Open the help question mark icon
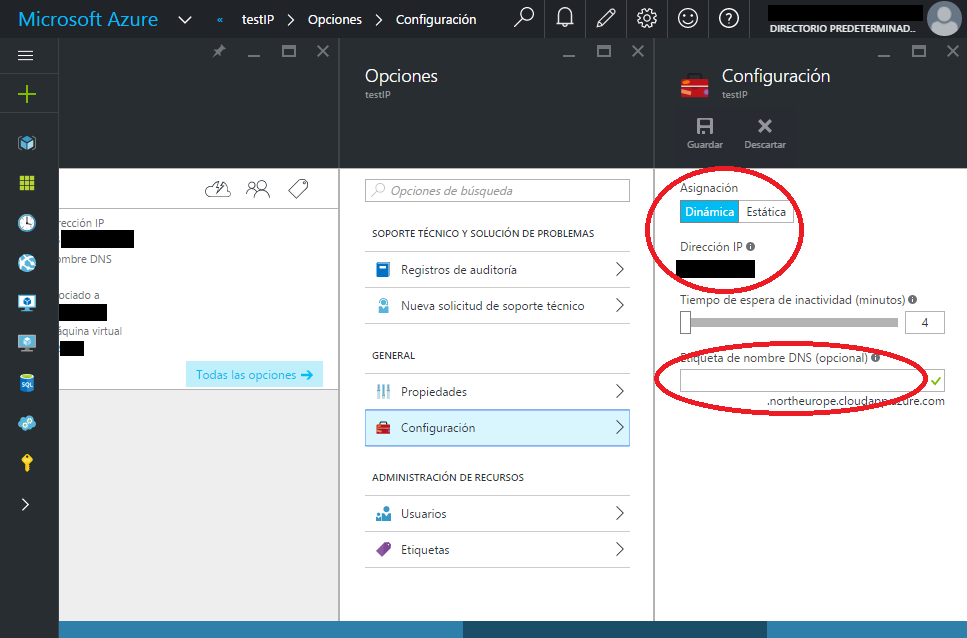 click(x=729, y=18)
